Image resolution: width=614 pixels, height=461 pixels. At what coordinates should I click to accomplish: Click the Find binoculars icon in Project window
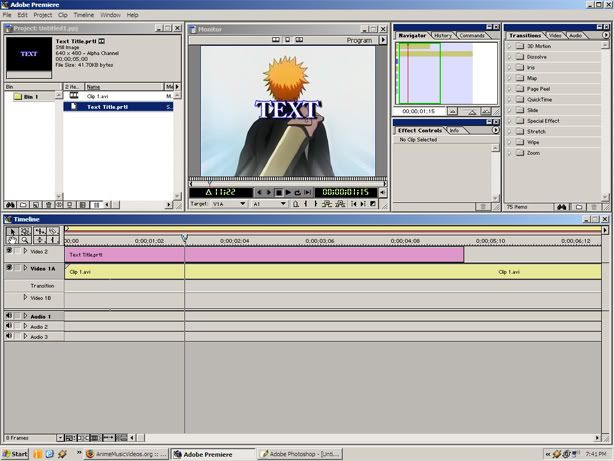10,205
